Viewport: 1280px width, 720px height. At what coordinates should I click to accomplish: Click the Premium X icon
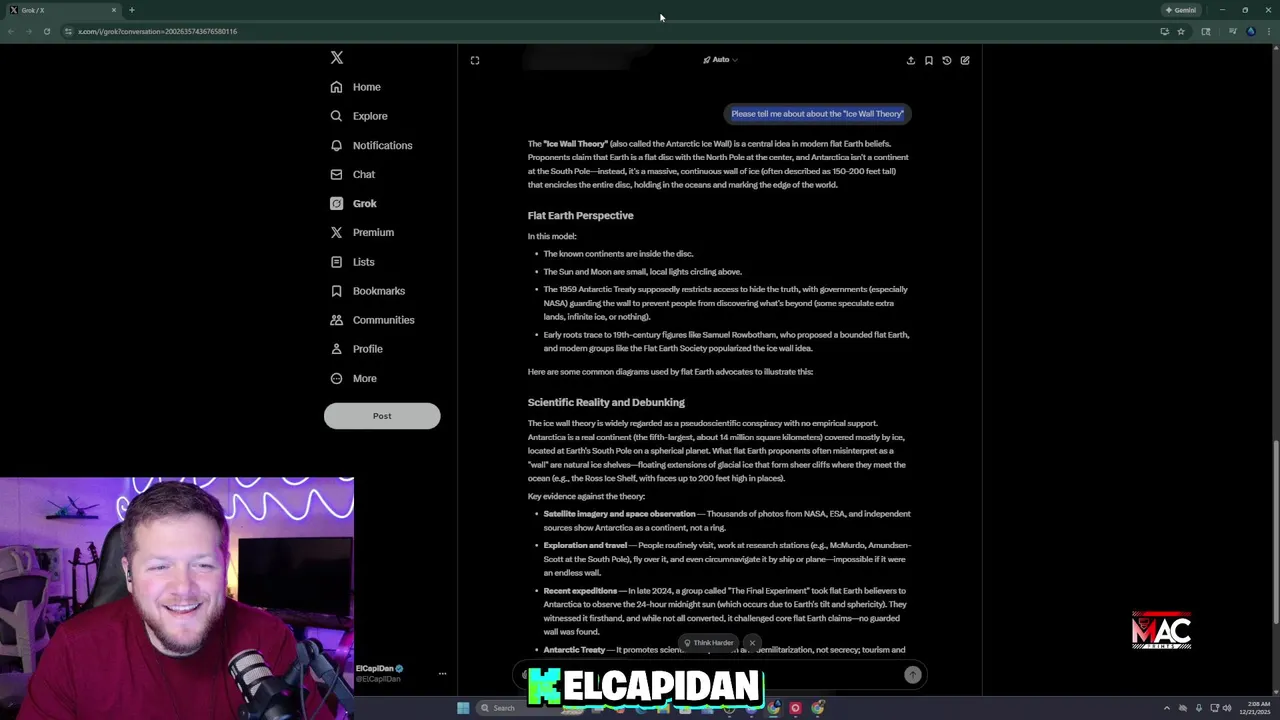point(337,232)
